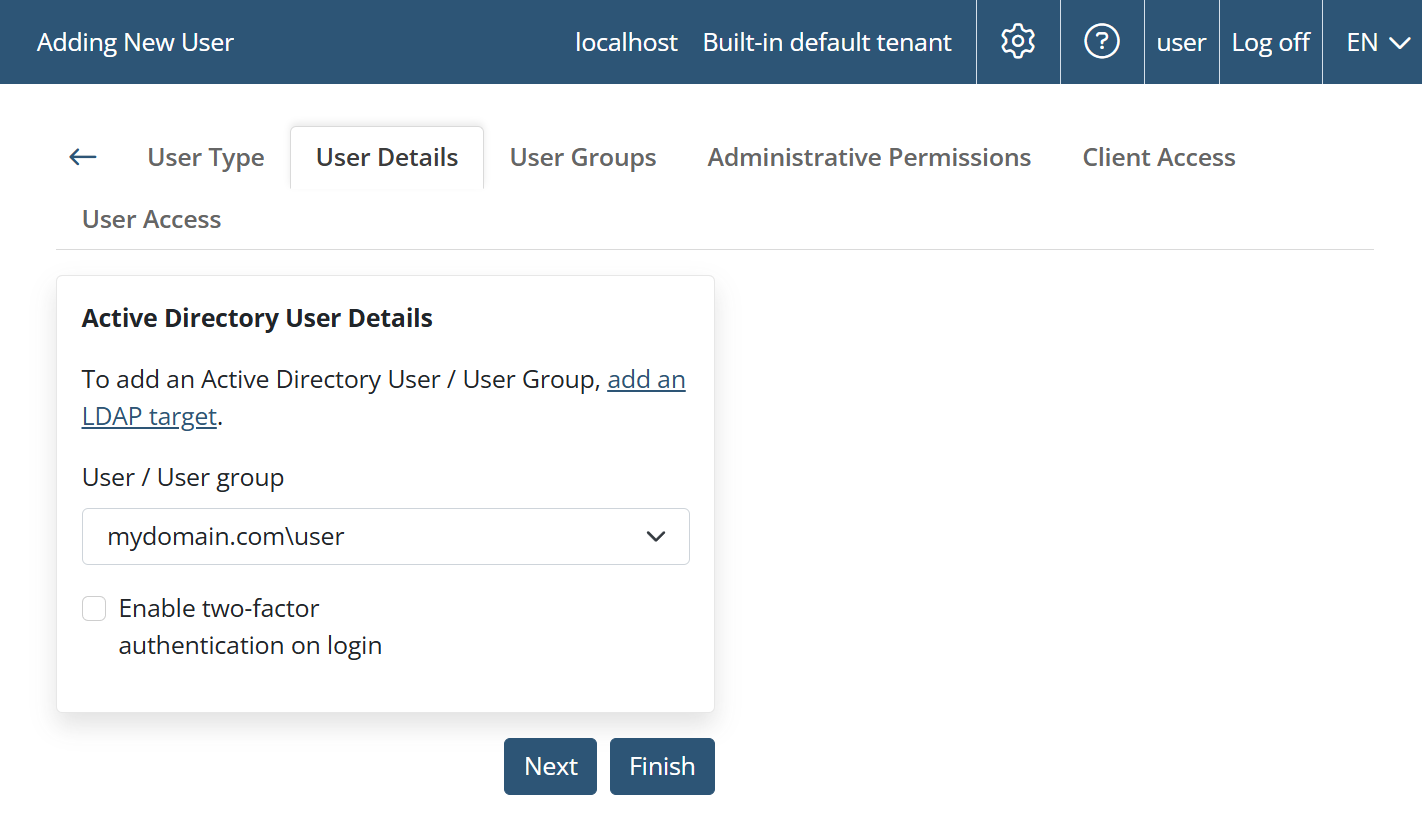Click the localhost server label
Image resolution: width=1422 pixels, height=823 pixels.
626,42
